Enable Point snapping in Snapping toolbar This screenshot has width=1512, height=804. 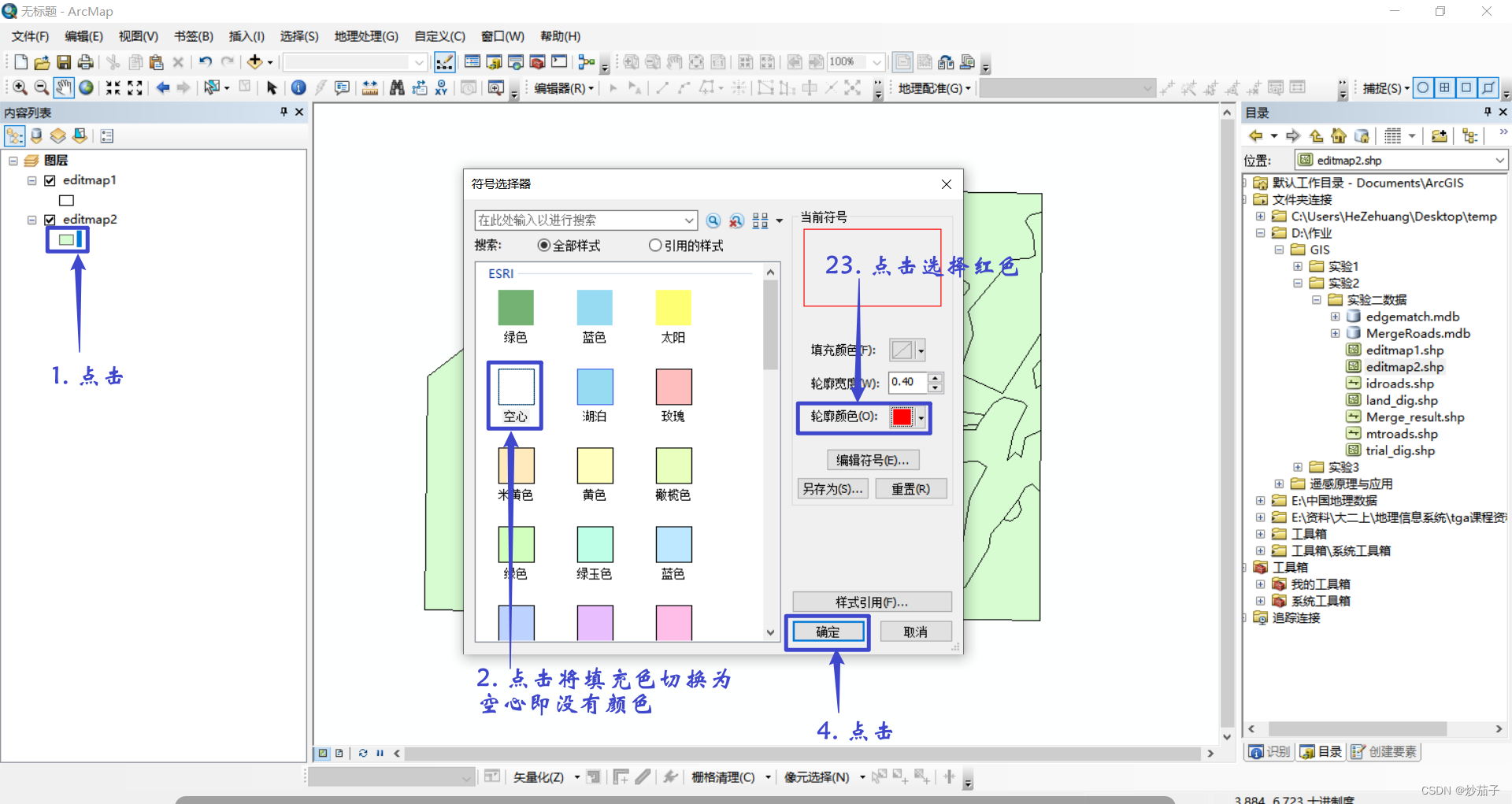click(x=1423, y=87)
